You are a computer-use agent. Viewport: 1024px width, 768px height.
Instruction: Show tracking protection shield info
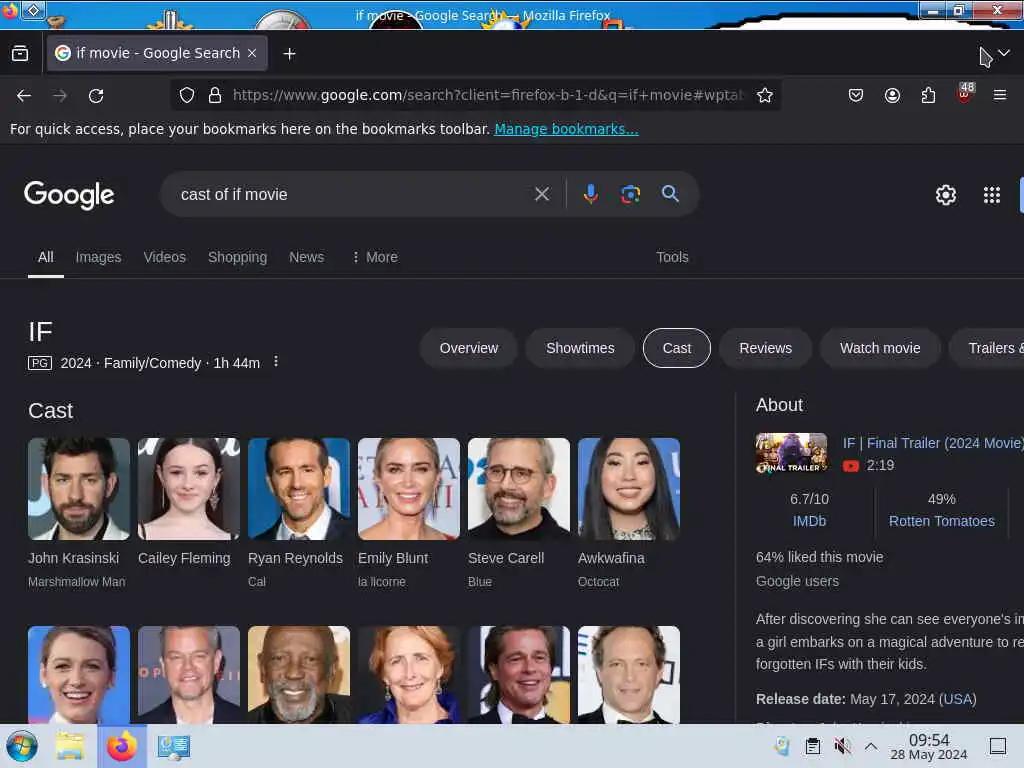[x=187, y=95]
